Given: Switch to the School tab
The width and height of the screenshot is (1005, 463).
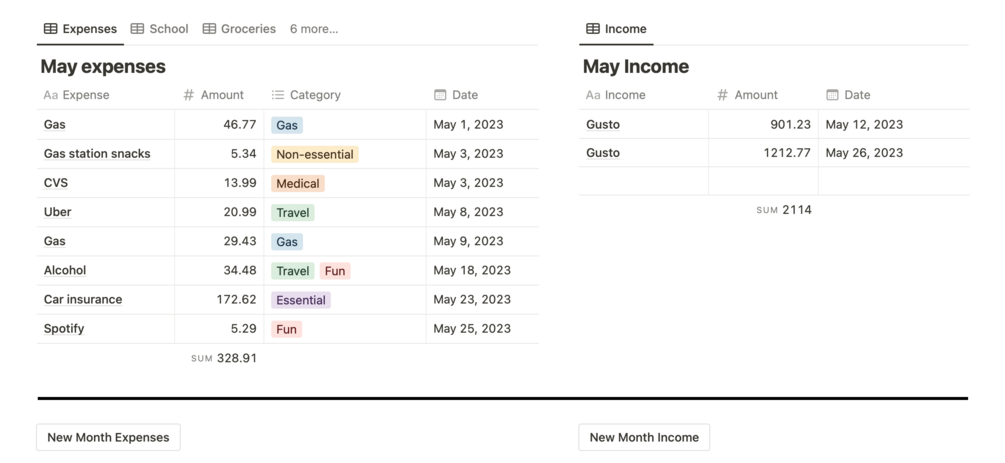Looking at the screenshot, I should tap(168, 29).
